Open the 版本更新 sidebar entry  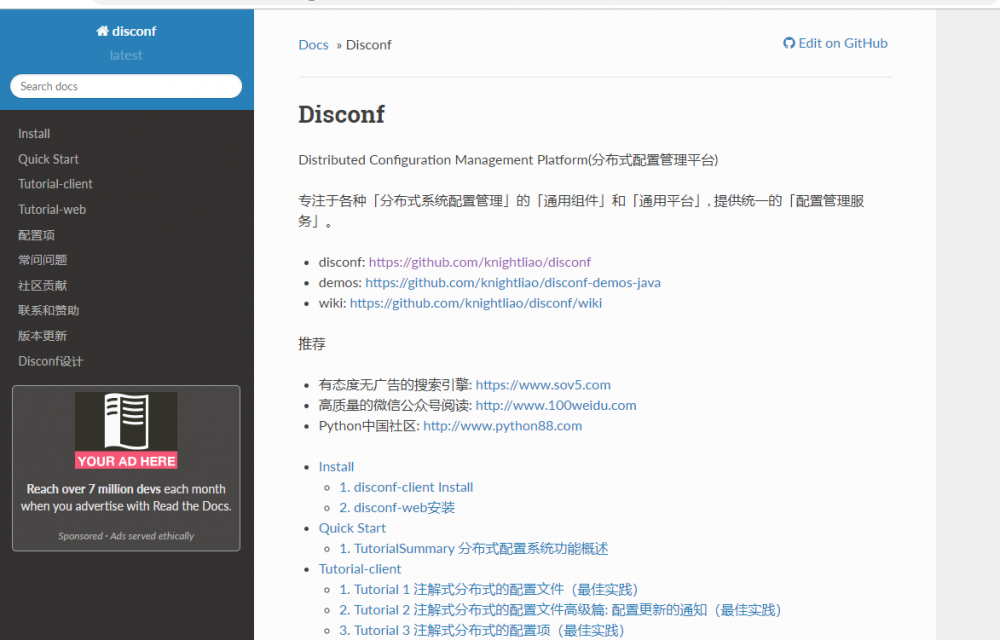click(43, 336)
